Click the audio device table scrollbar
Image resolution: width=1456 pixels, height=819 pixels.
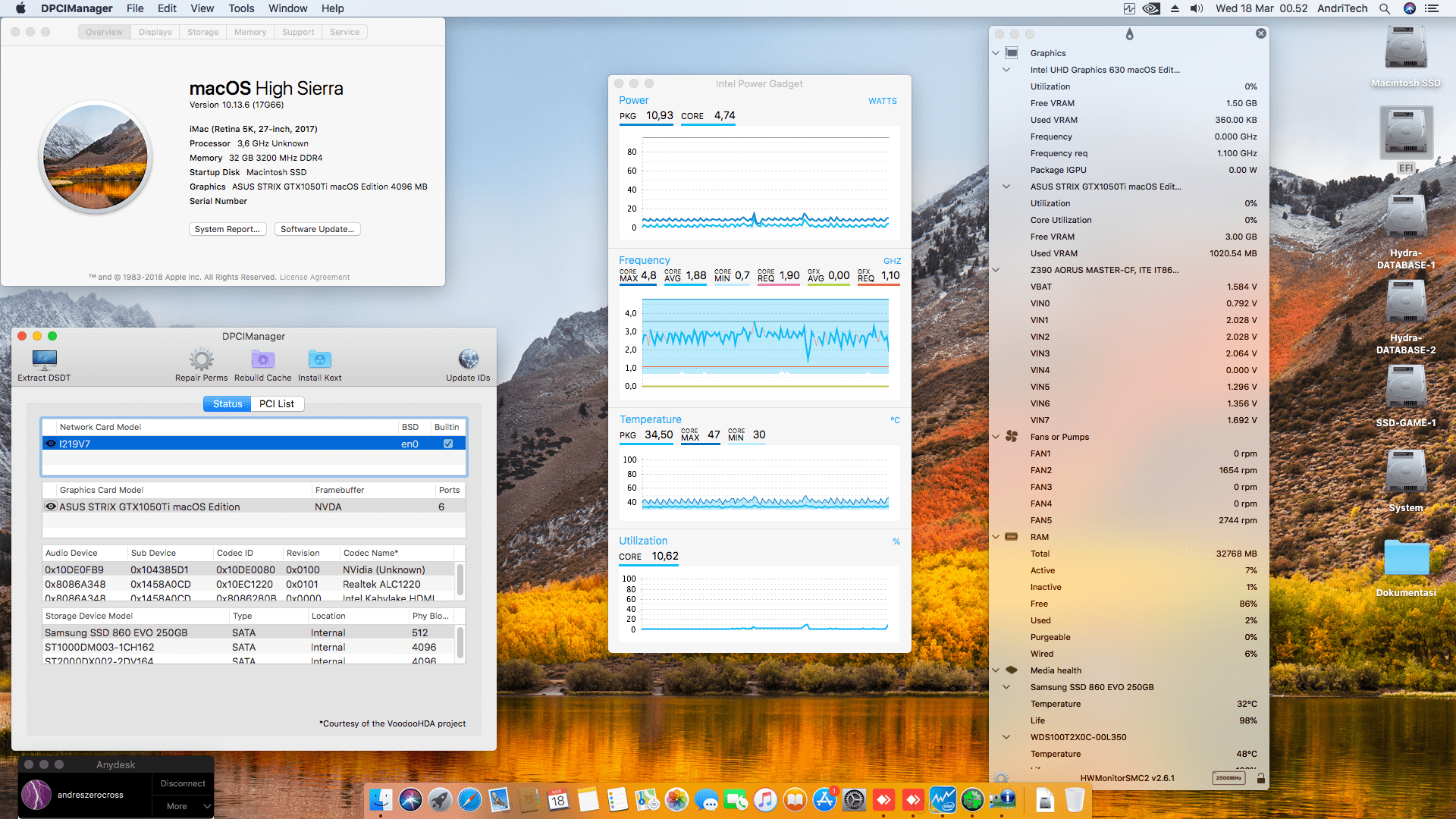pyautogui.click(x=460, y=579)
